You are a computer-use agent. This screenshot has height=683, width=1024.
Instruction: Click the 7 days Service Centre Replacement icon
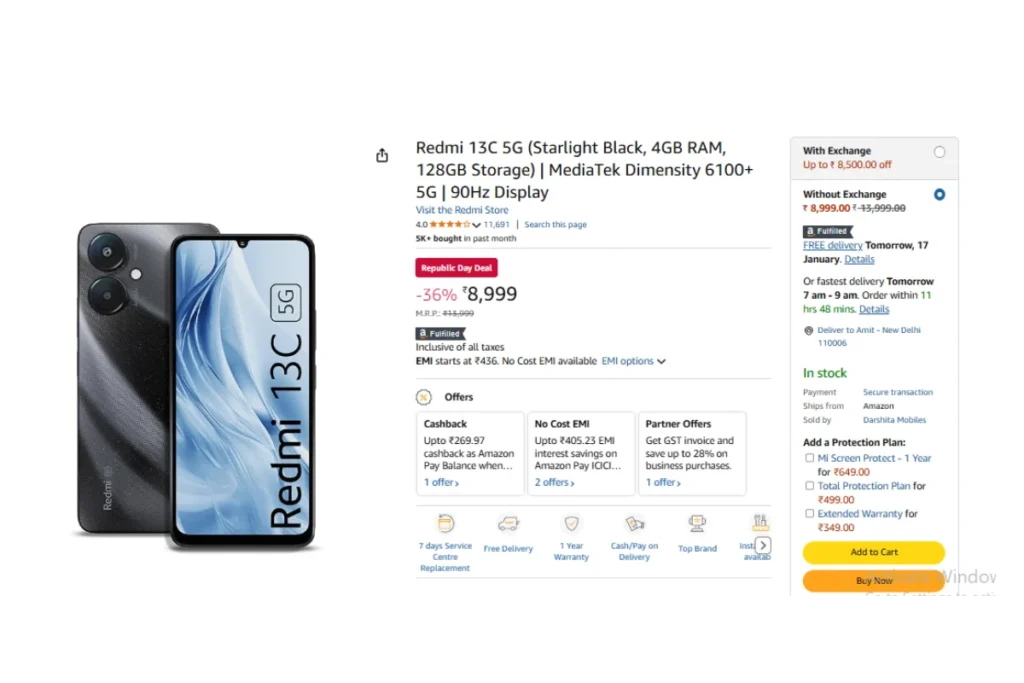445,523
